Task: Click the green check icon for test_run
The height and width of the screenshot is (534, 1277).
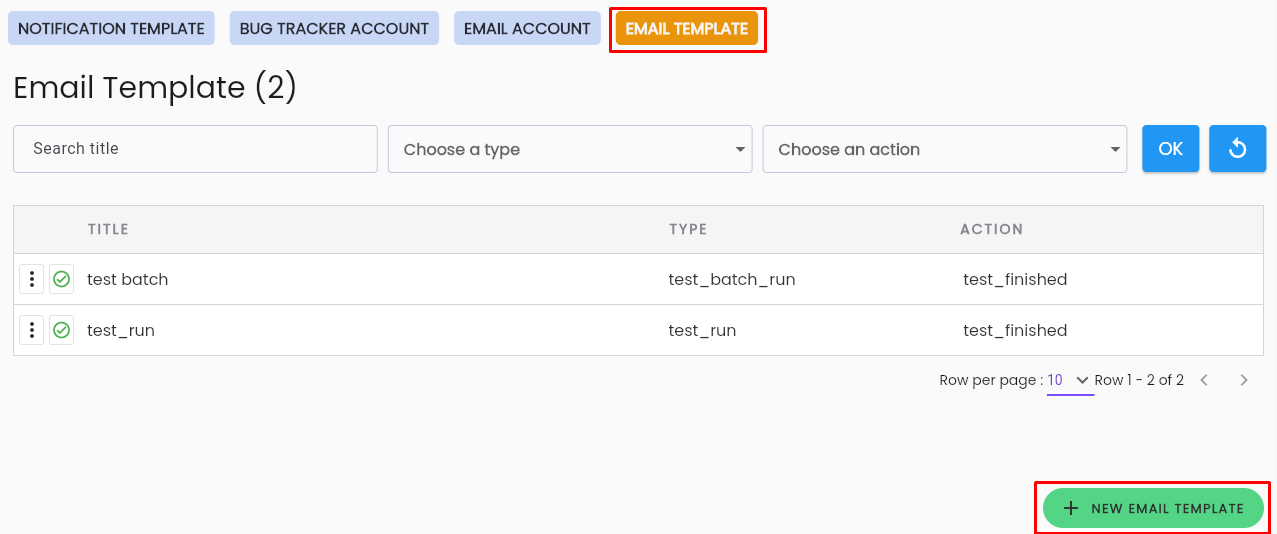Action: pos(62,330)
